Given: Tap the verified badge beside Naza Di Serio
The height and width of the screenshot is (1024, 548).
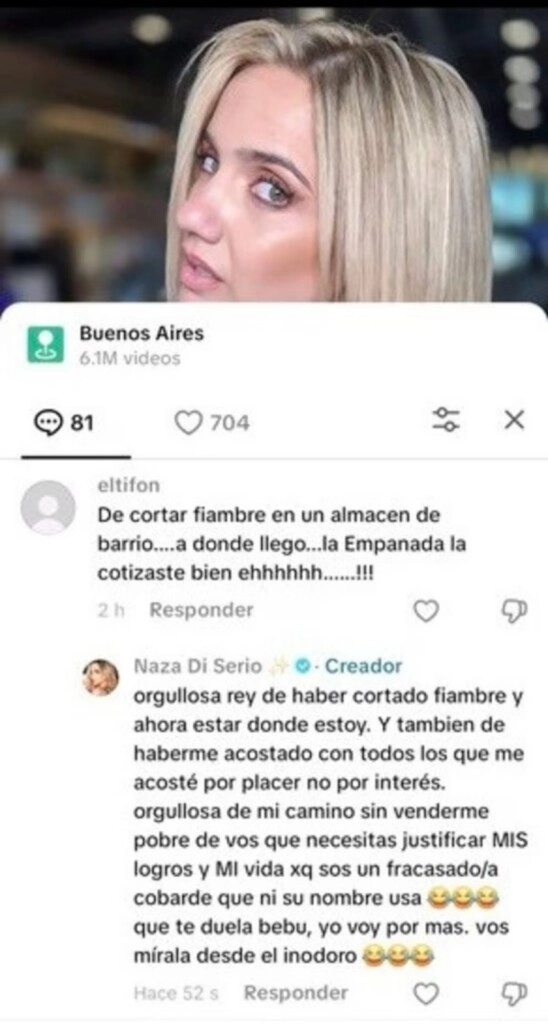Looking at the screenshot, I should point(302,666).
